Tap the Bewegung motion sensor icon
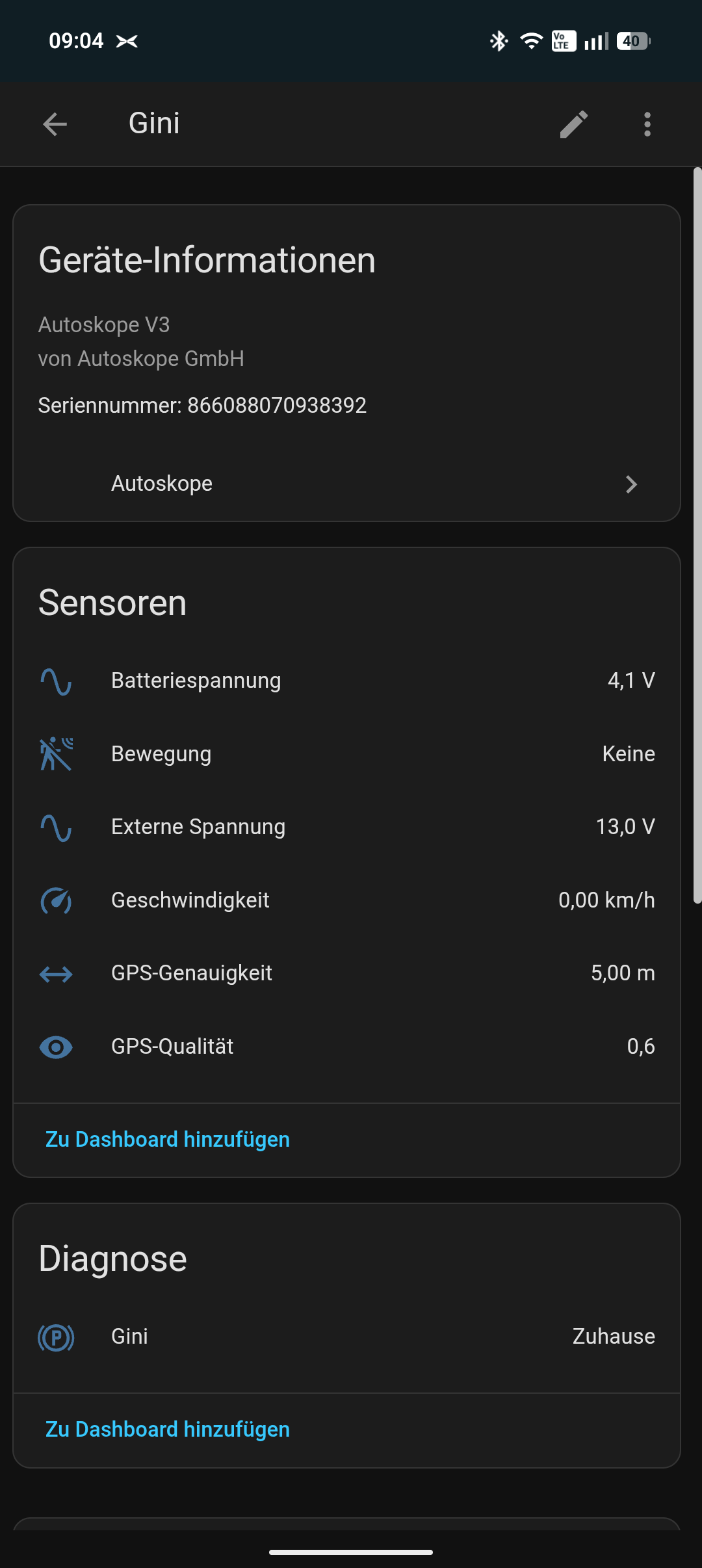The image size is (702, 1568). (56, 754)
